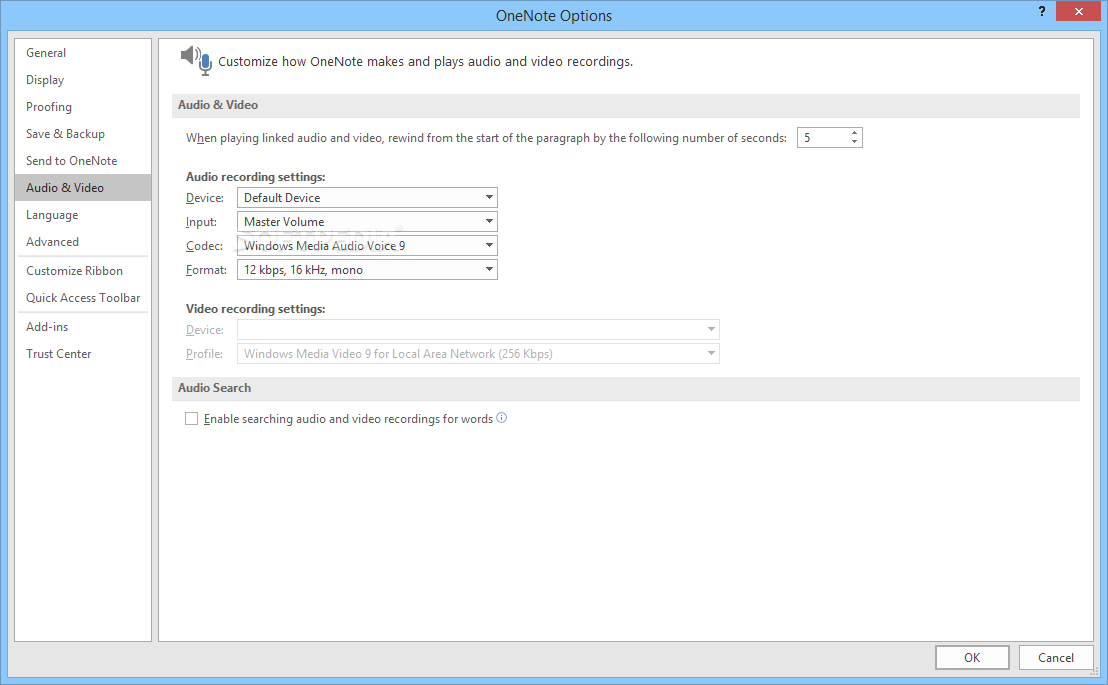Enable searching audio and video recordings checkbox
Image resolution: width=1108 pixels, height=685 pixels.
coord(191,418)
